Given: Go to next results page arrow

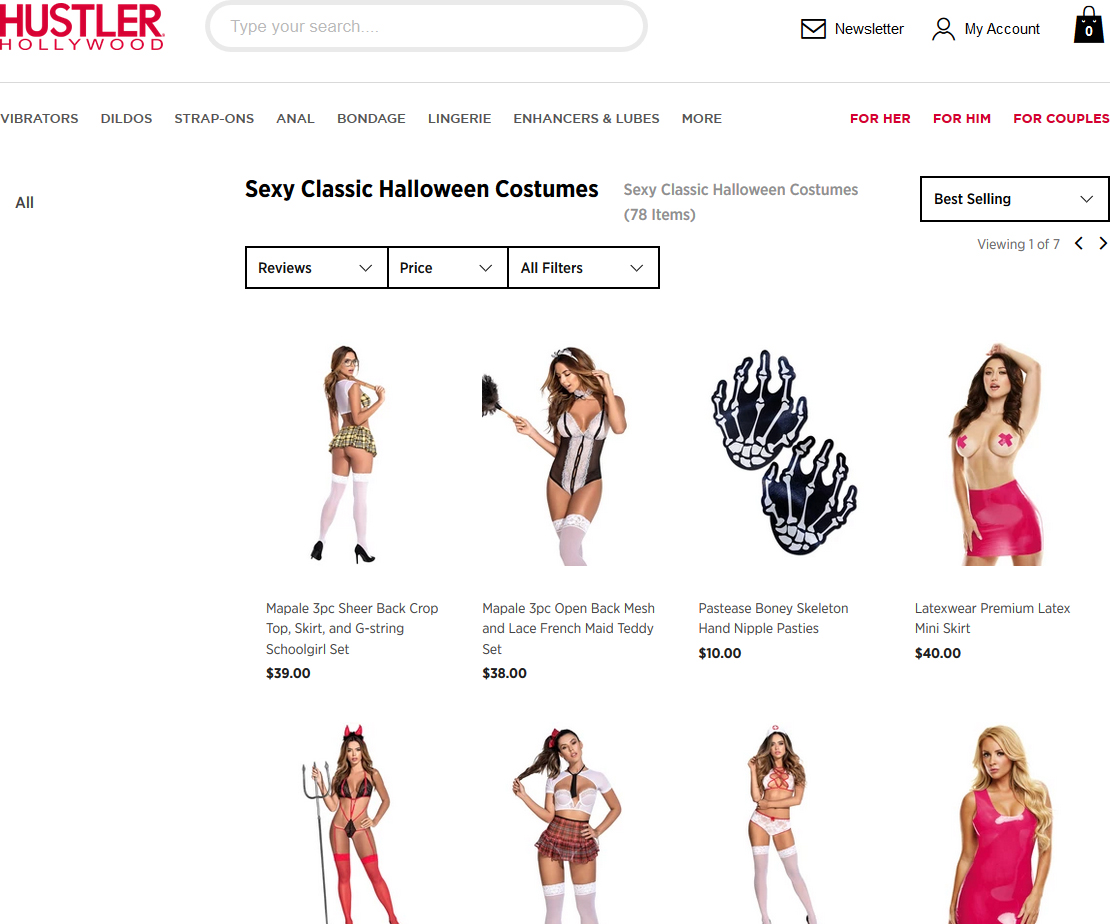Looking at the screenshot, I should pyautogui.click(x=1102, y=244).
